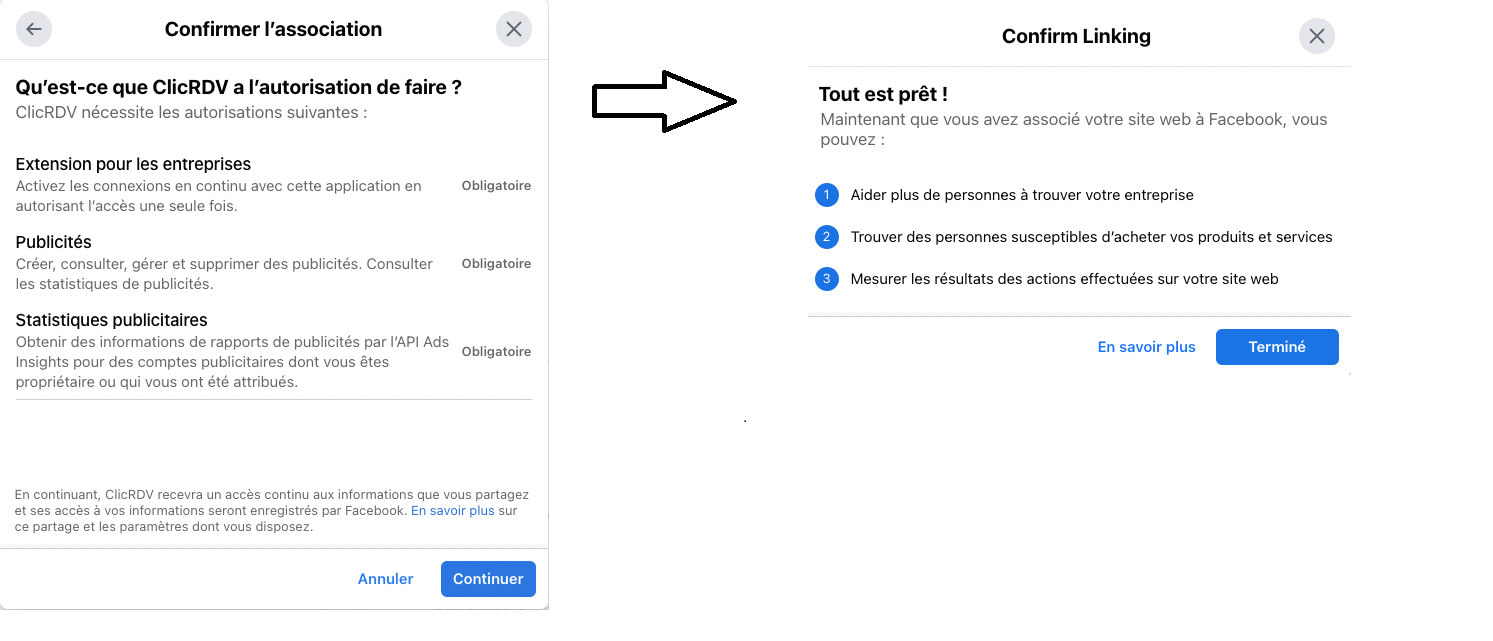Select the Publicités permission heading
The height and width of the screenshot is (641, 1493).
click(x=54, y=242)
